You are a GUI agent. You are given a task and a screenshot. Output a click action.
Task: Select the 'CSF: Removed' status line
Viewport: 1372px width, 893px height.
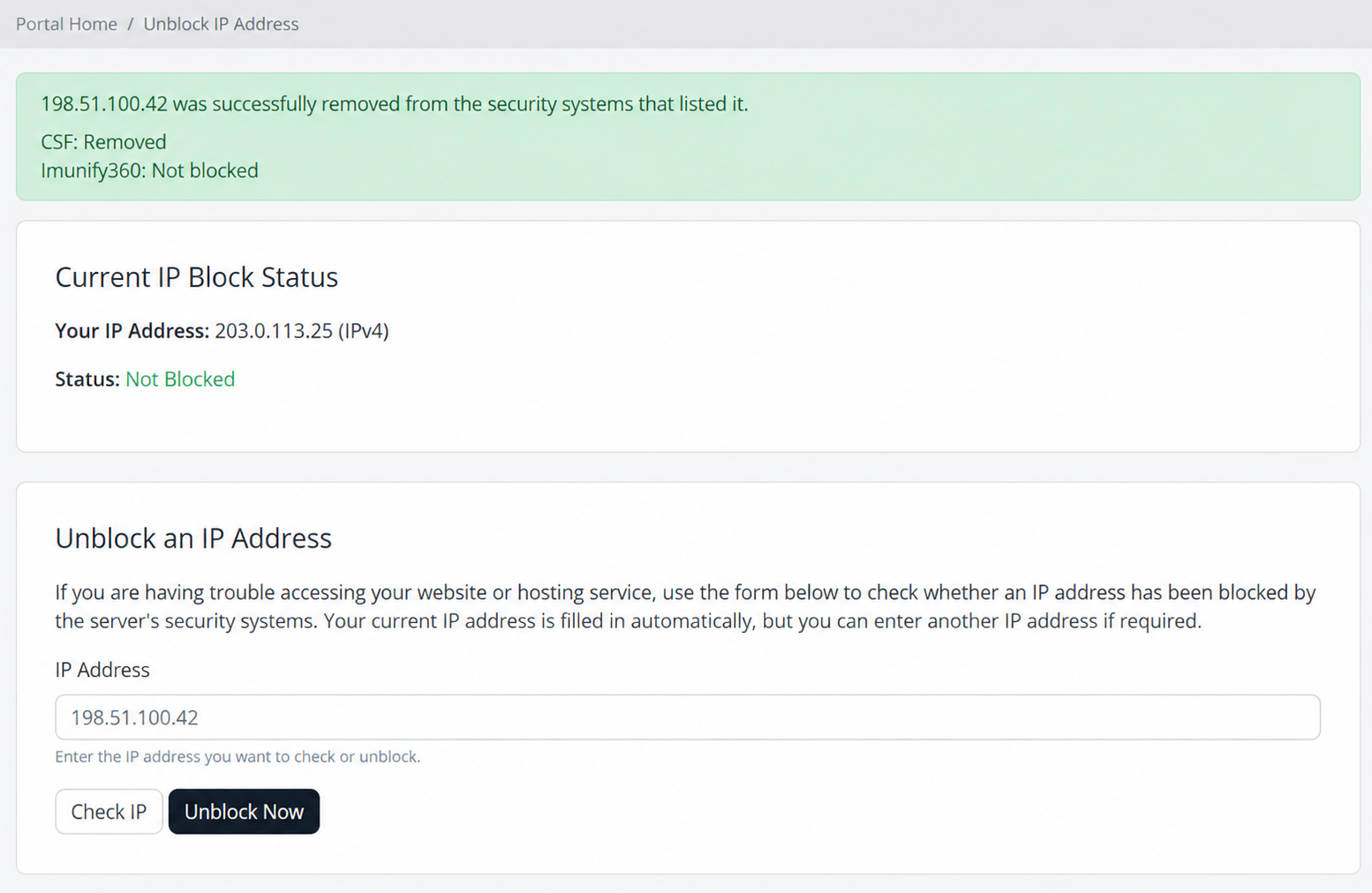tap(103, 141)
